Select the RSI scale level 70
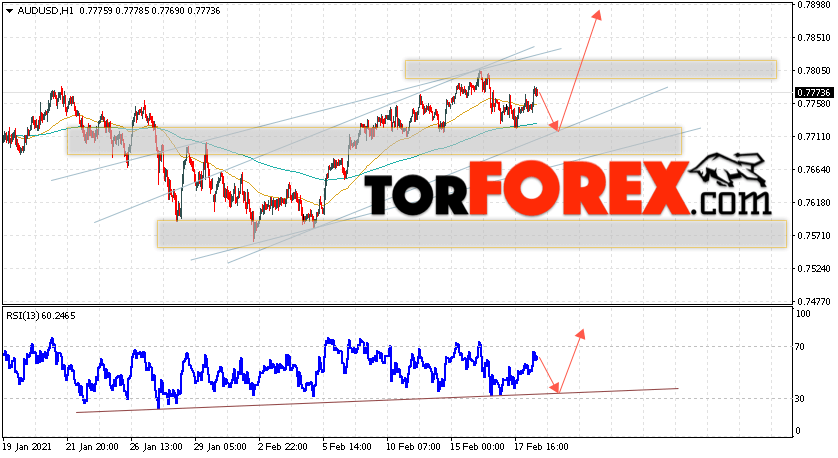Screen dimensions: 838x458 coord(800,347)
